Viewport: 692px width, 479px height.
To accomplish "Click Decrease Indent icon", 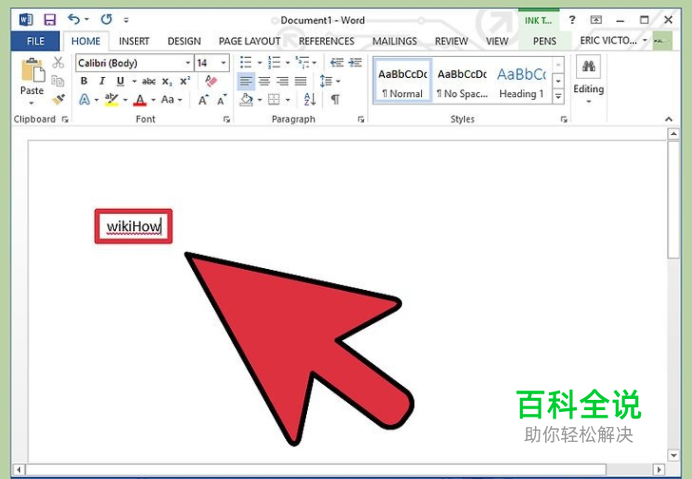I will point(337,63).
